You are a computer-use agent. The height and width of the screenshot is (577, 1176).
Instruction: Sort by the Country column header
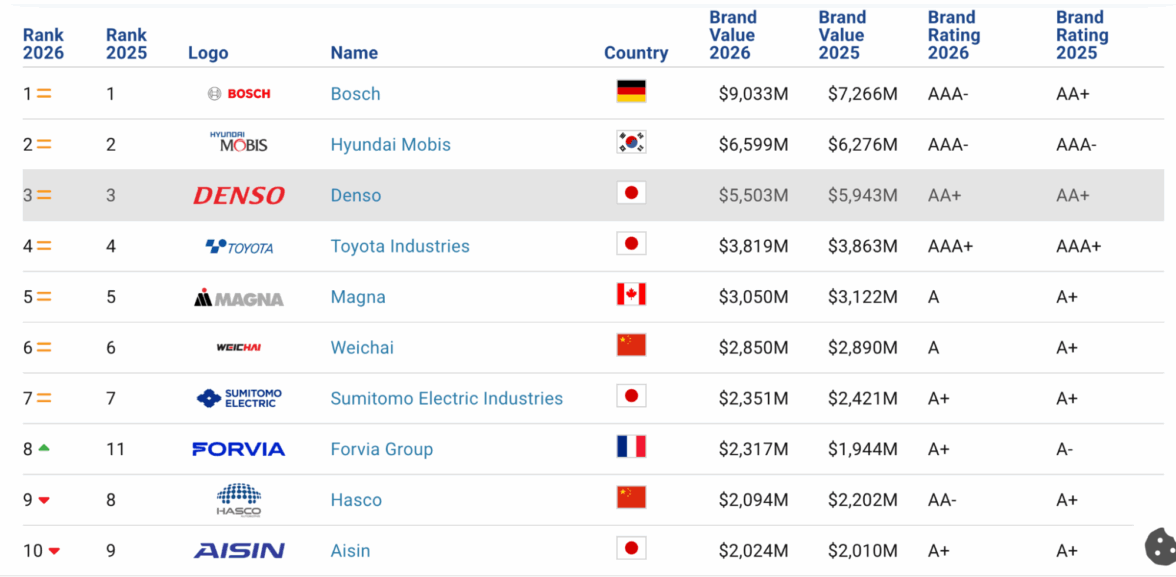pos(636,53)
